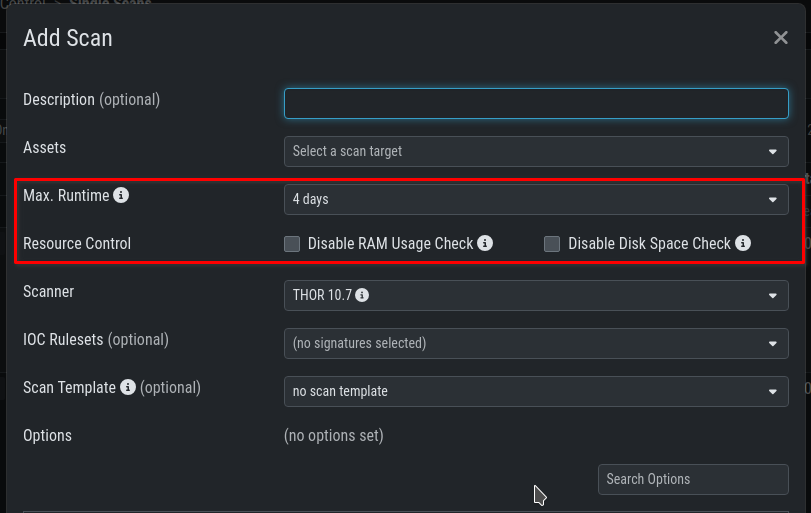The image size is (811, 513).
Task: Click the Scan Template dropdown arrow
Action: (x=773, y=391)
